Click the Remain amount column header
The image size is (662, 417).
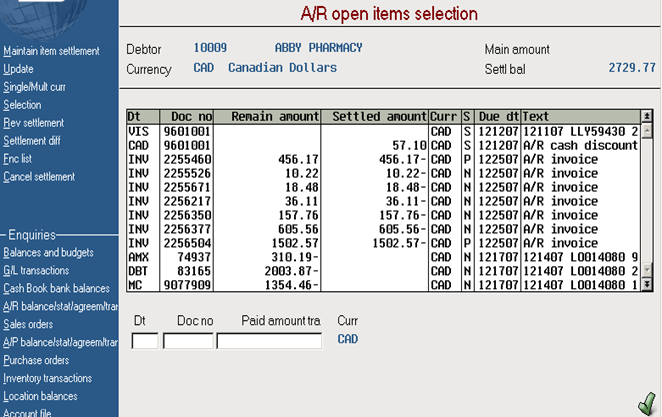tap(267, 116)
